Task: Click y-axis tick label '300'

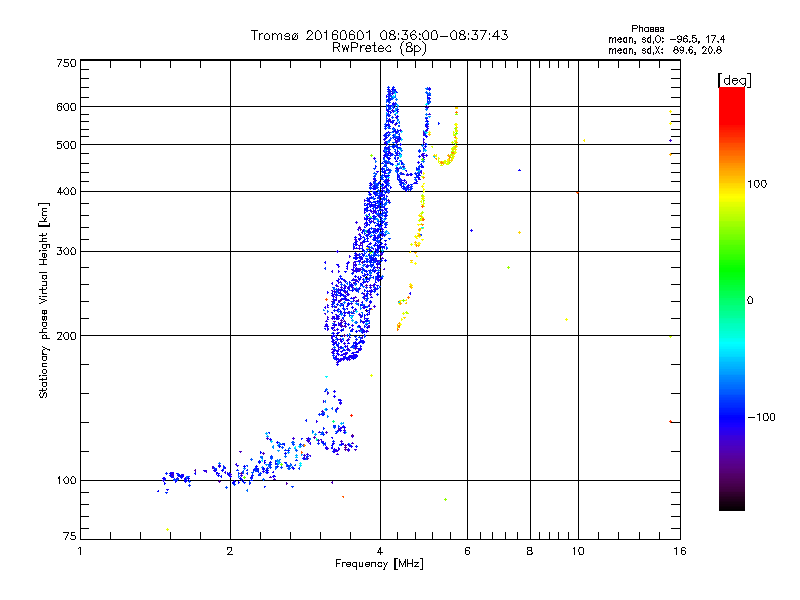Action: coord(66,251)
